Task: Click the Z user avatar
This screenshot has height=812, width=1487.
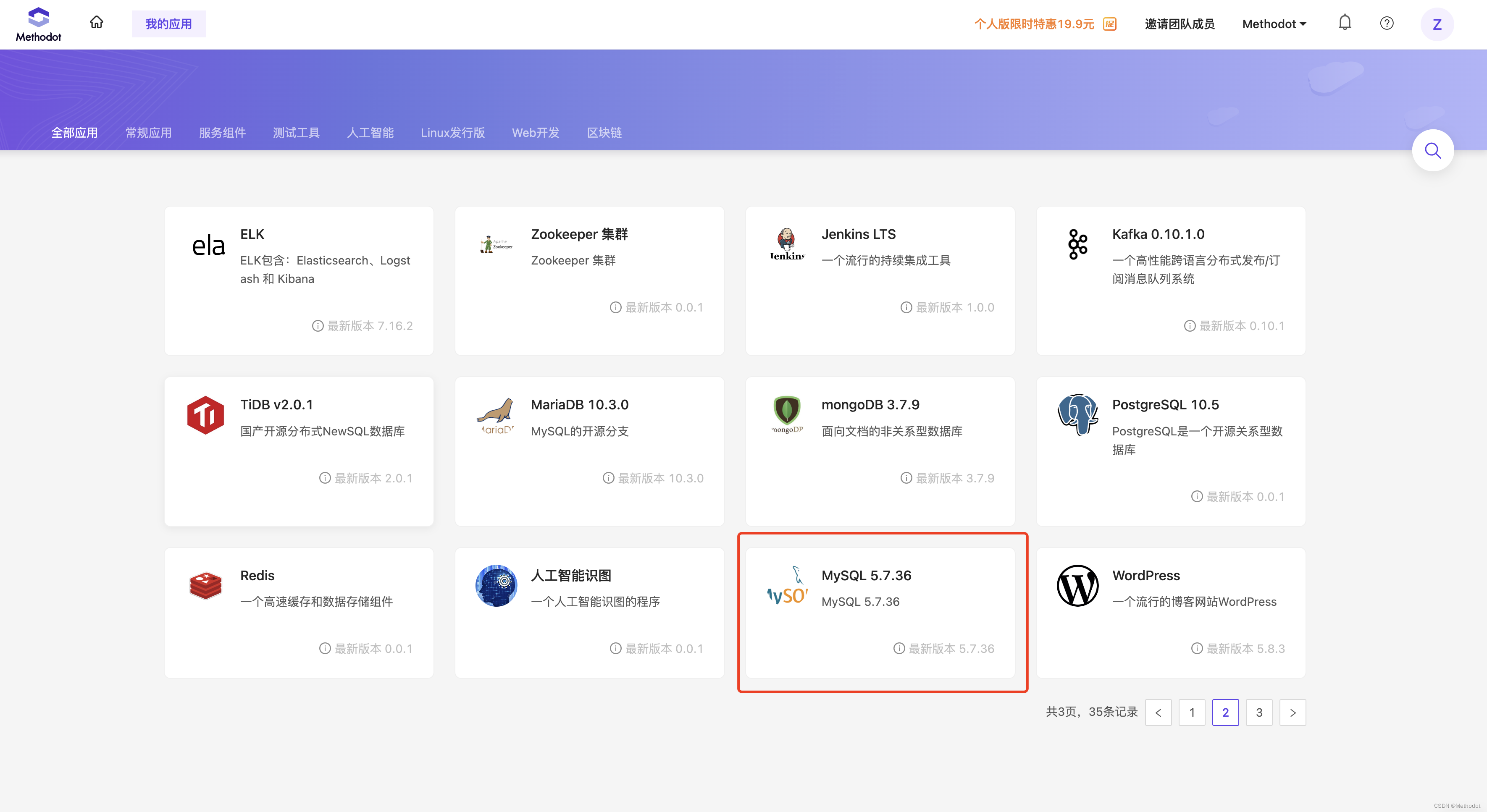Action: pyautogui.click(x=1437, y=24)
